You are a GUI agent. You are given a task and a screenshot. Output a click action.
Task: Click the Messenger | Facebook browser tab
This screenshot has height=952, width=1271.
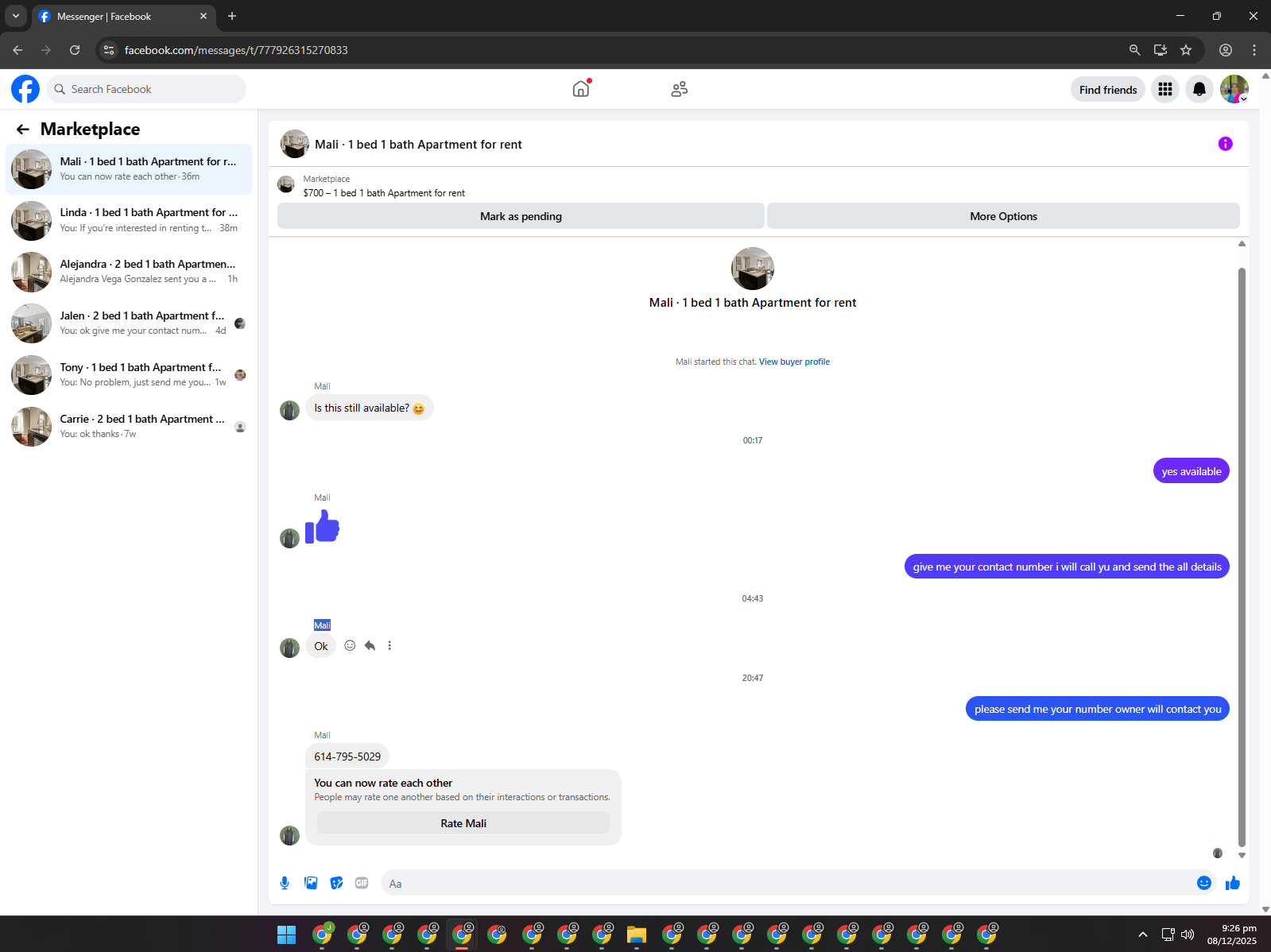point(123,17)
